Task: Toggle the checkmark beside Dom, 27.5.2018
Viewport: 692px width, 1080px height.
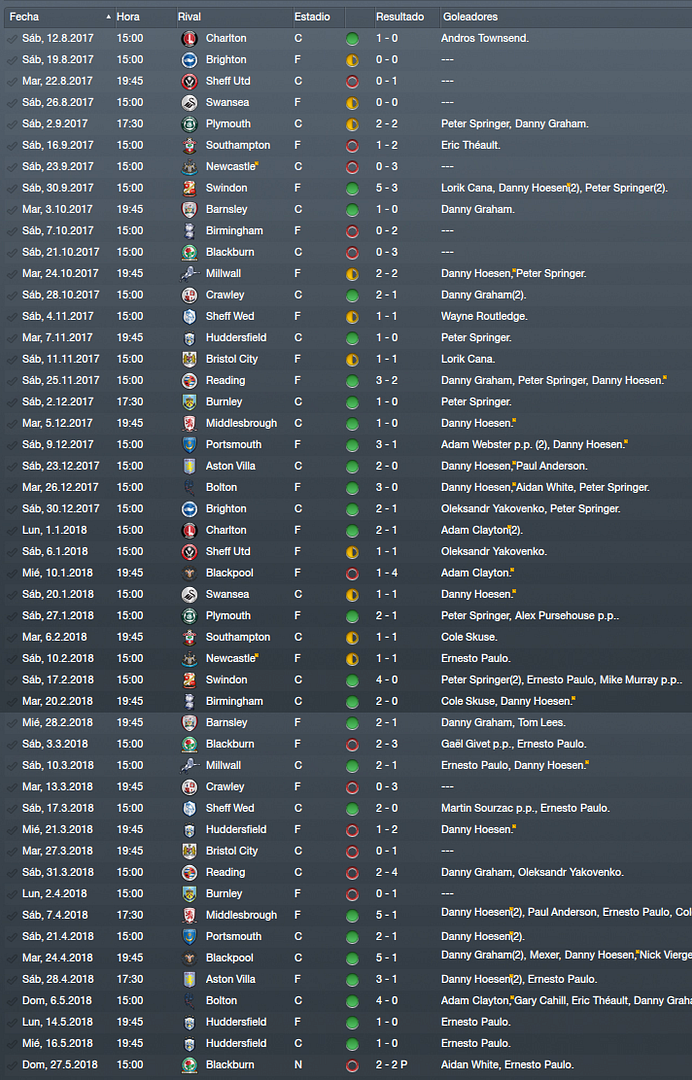Action: pyautogui.click(x=12, y=1065)
